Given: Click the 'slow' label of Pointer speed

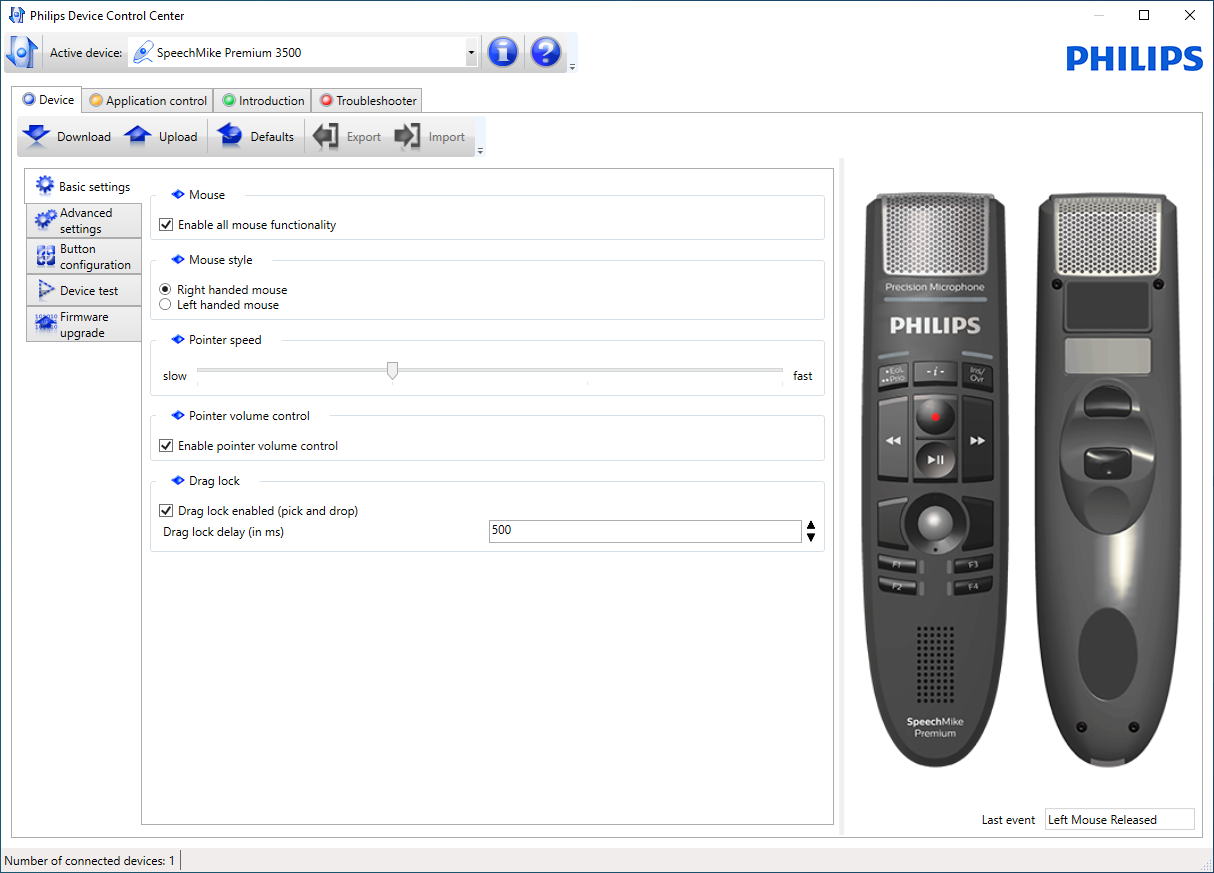Looking at the screenshot, I should click(x=175, y=376).
